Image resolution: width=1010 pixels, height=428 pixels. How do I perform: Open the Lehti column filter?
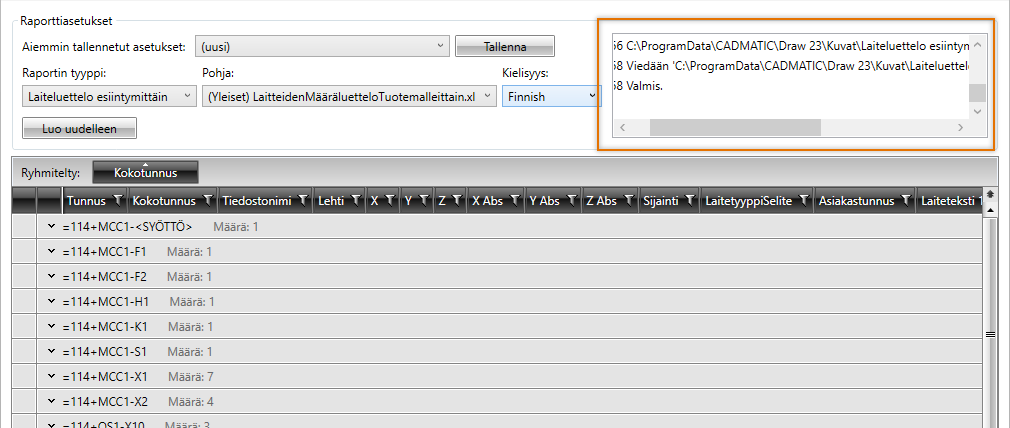click(355, 201)
